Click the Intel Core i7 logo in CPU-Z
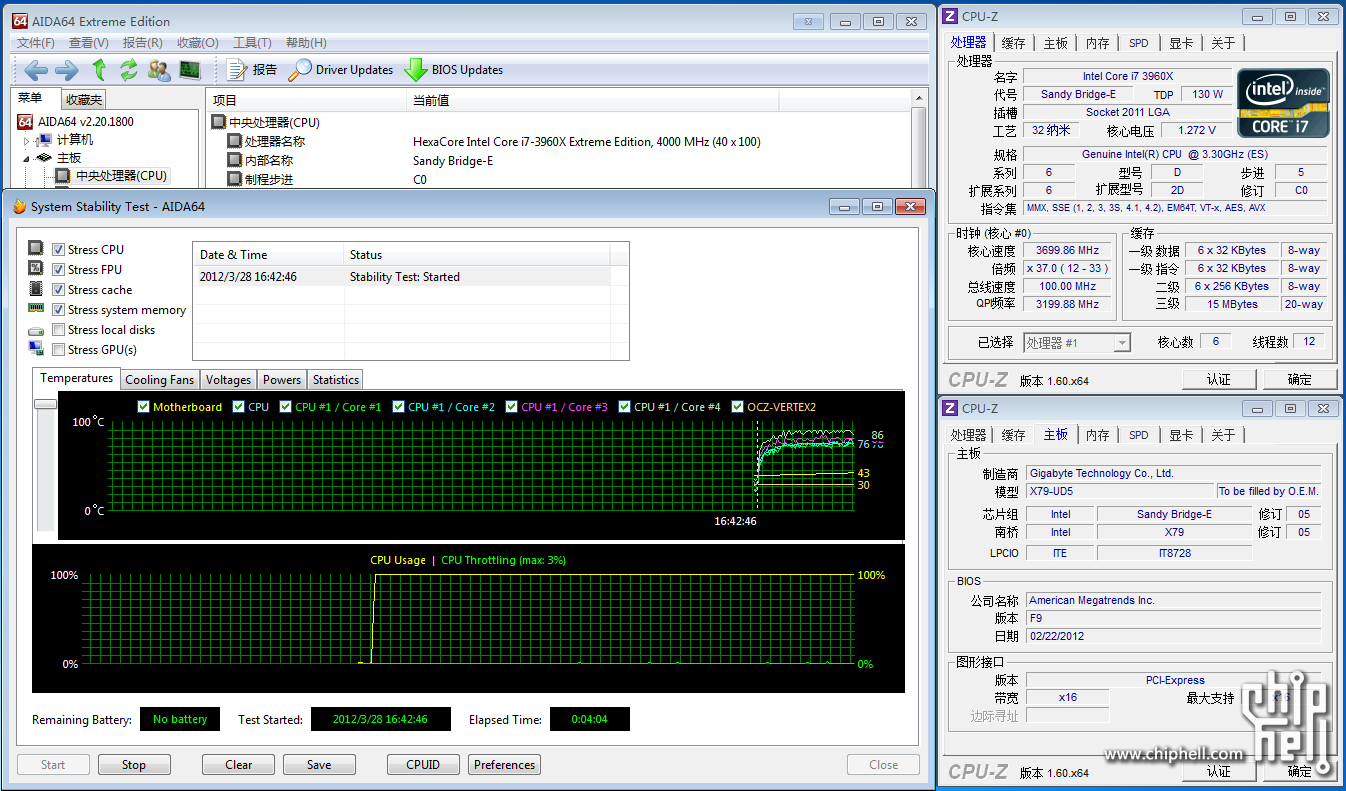1346x791 pixels. point(1284,103)
